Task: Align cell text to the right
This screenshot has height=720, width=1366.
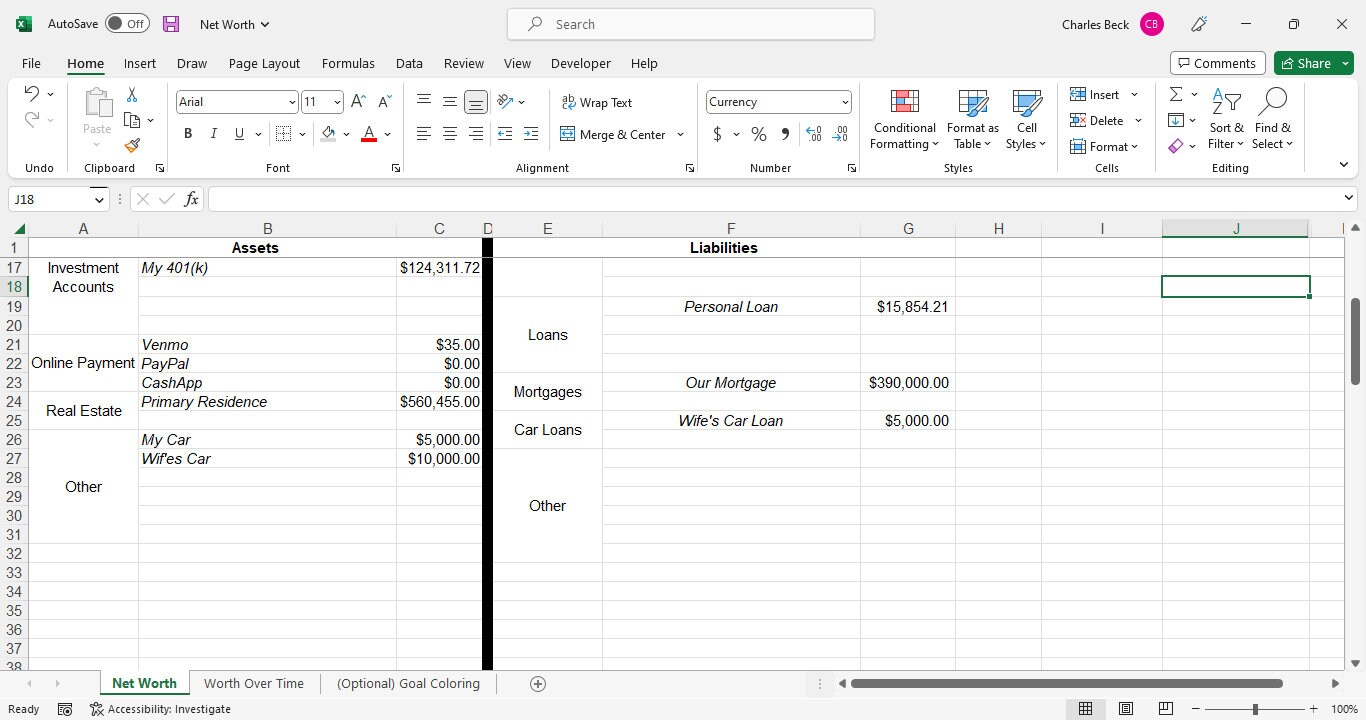Action: (x=476, y=134)
